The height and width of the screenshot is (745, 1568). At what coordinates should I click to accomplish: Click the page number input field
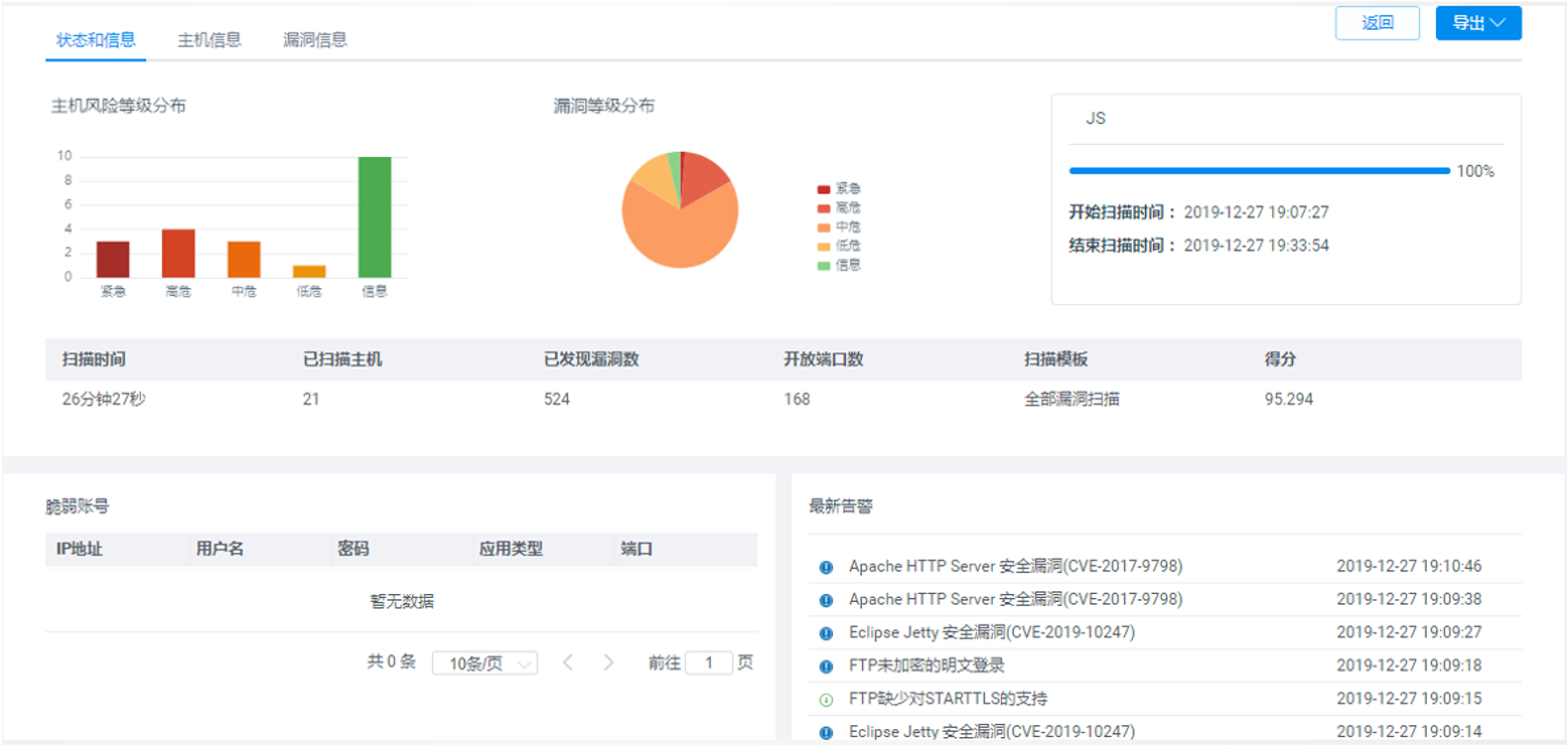pos(709,663)
